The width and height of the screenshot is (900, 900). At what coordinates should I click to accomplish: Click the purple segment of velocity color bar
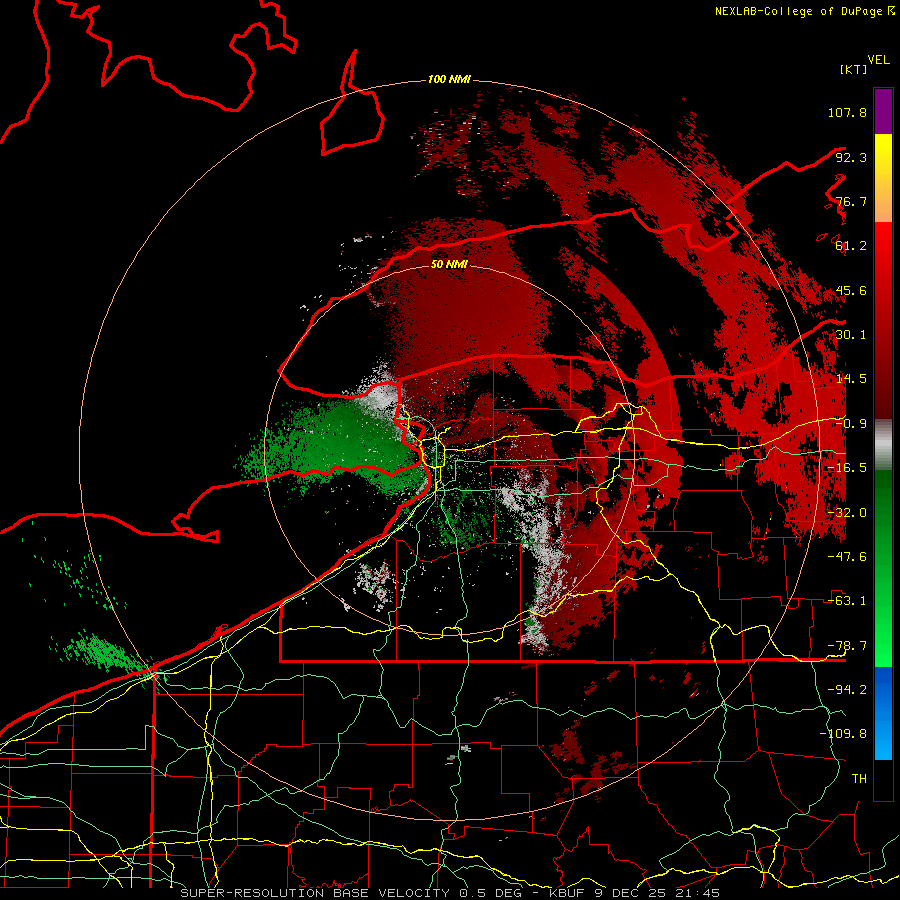coord(883,111)
